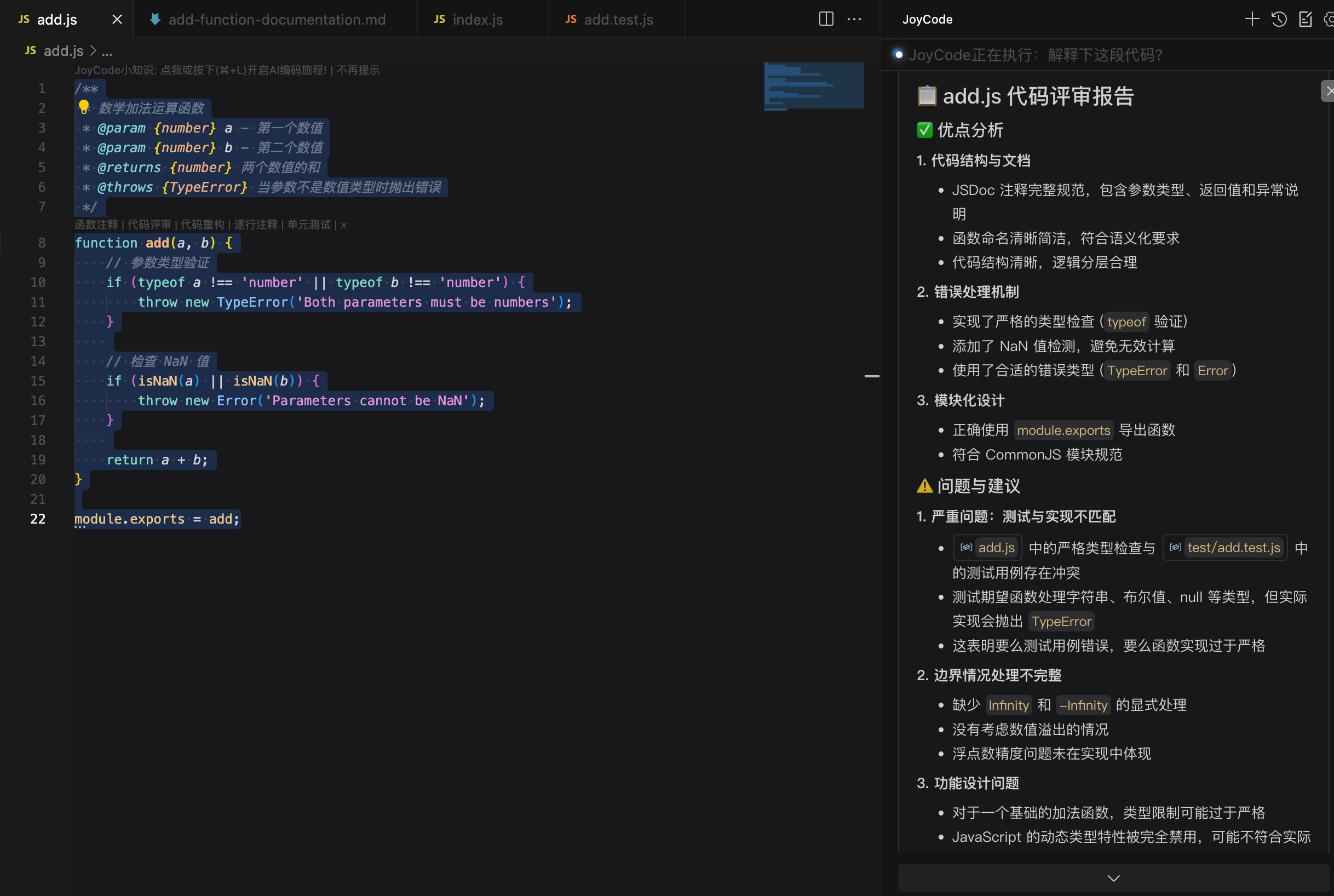
Task: Click the typeof inline code chip
Action: (1126, 321)
